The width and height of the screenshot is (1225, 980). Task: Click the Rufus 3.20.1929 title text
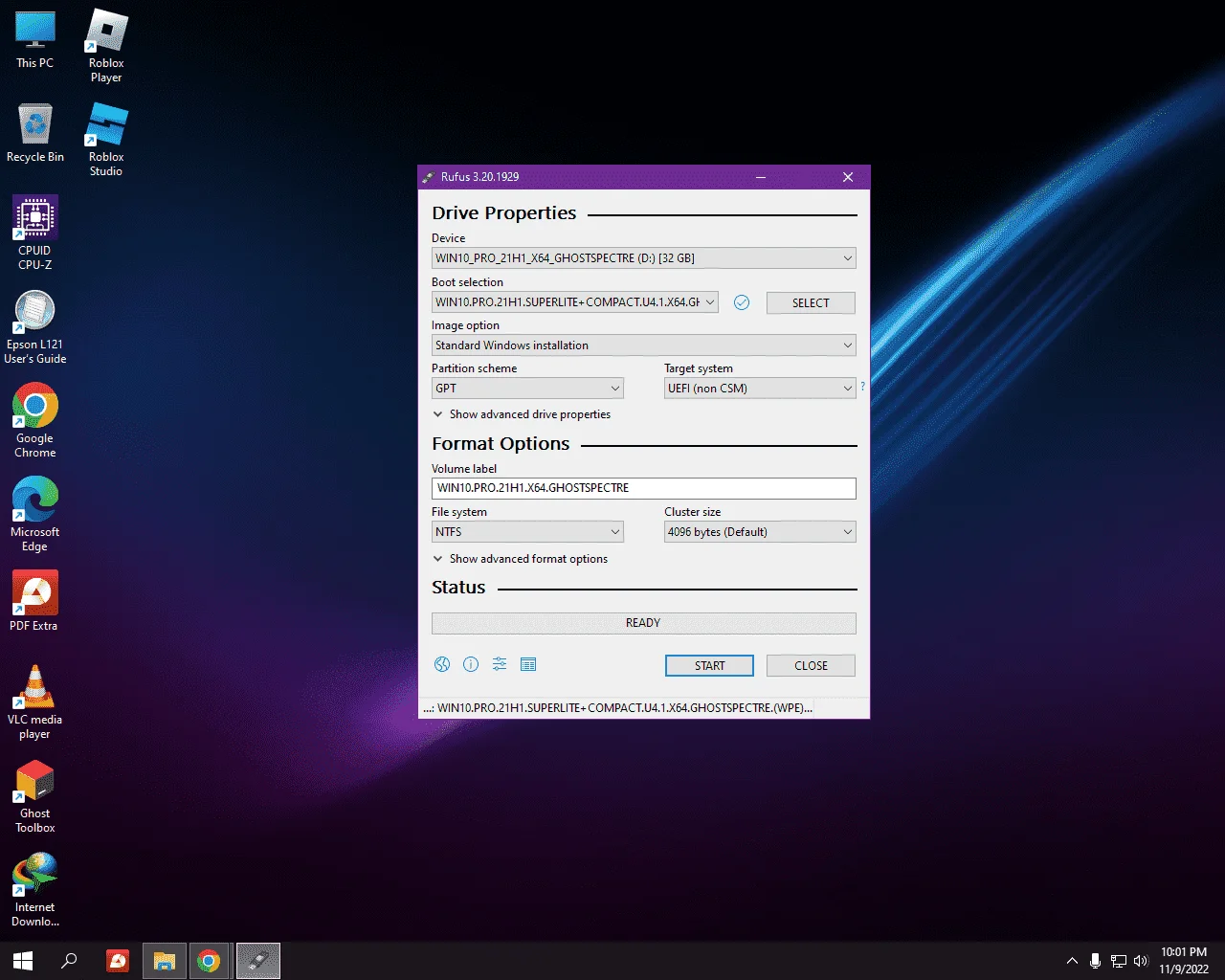(480, 177)
